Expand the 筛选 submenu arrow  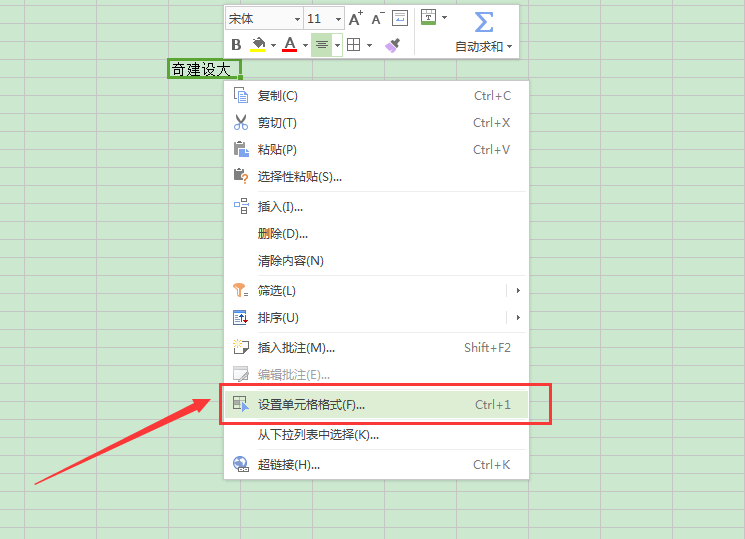tap(518, 290)
